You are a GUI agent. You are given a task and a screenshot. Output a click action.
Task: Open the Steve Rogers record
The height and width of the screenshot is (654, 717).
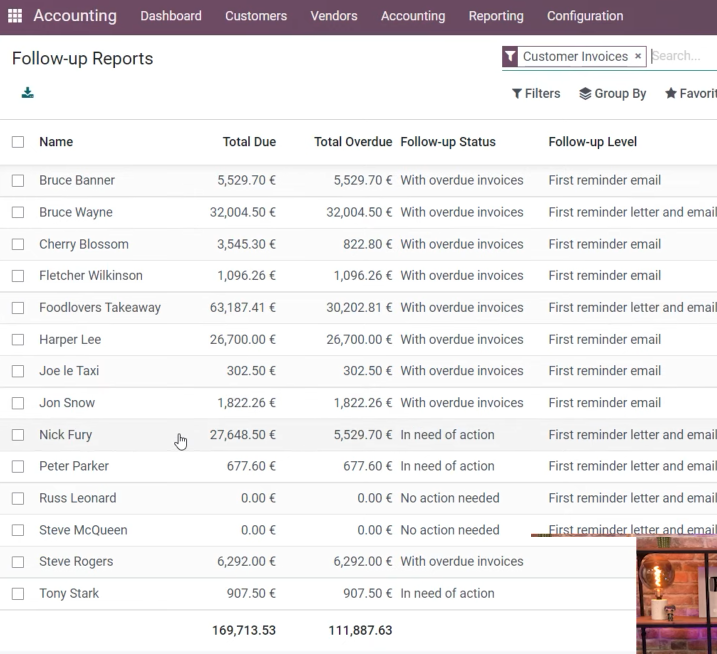(76, 562)
